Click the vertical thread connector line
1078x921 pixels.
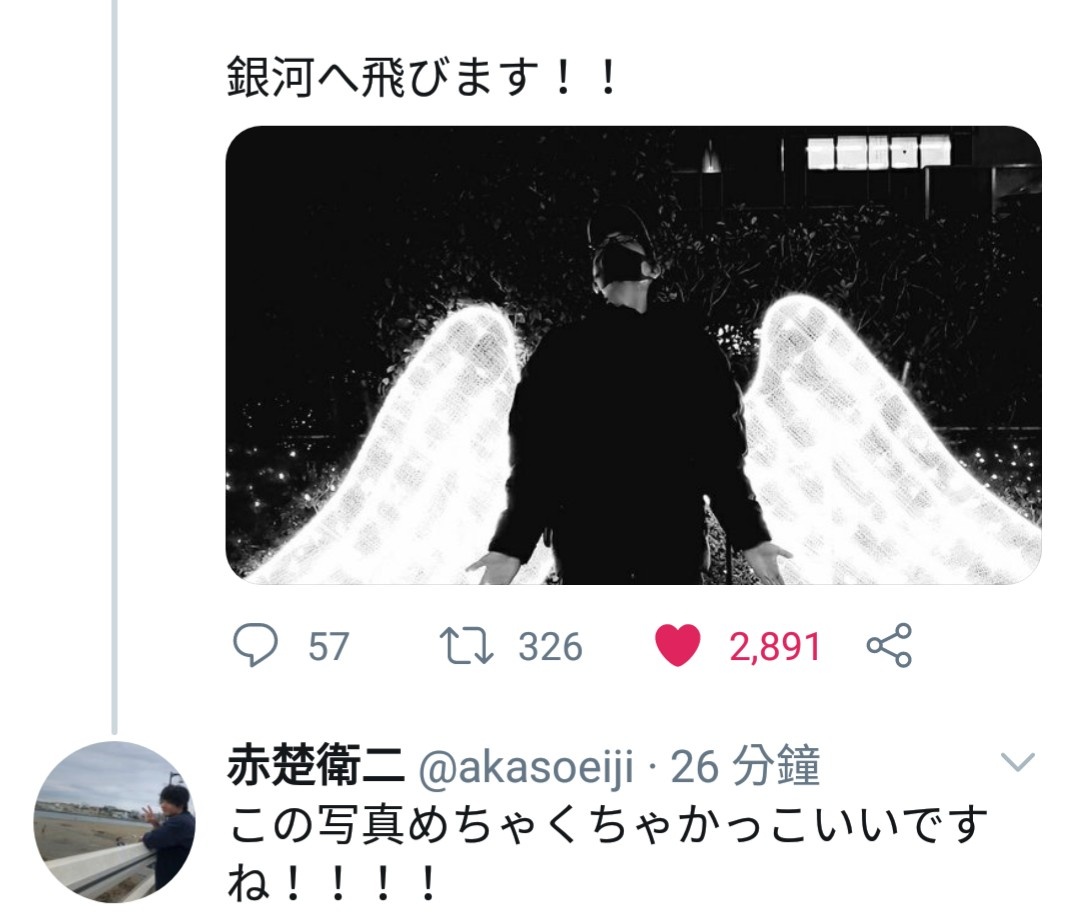[x=114, y=366]
